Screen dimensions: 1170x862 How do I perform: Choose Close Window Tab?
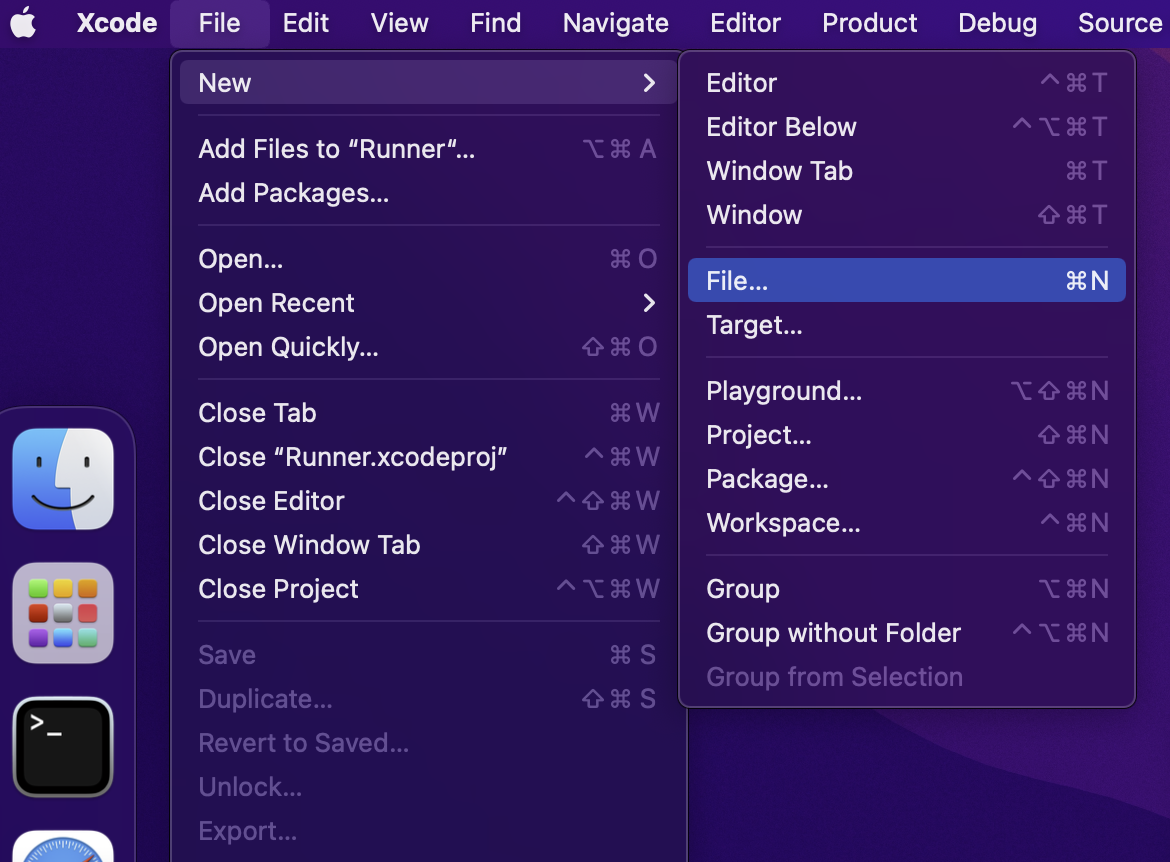[x=428, y=545]
